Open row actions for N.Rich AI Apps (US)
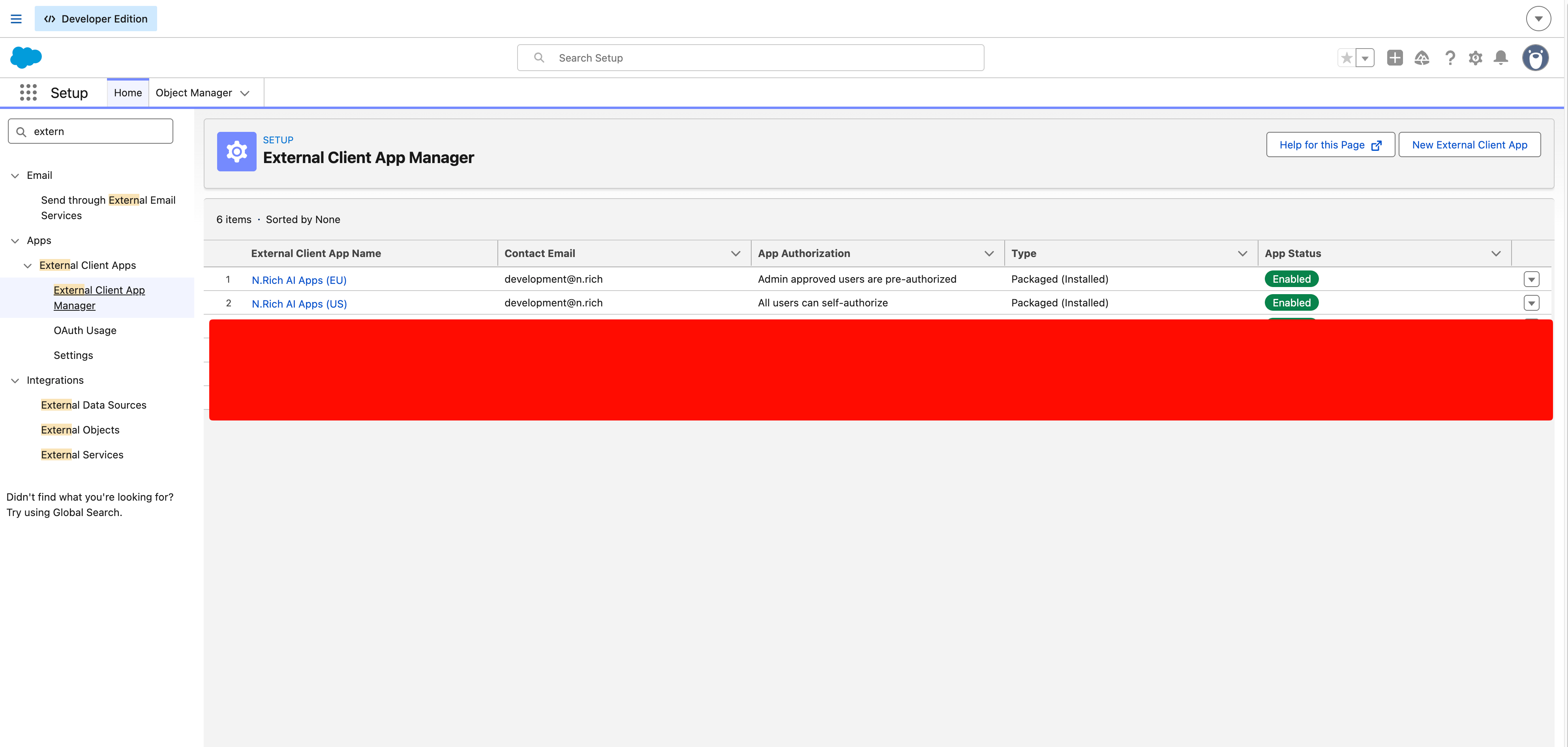This screenshot has width=1568, height=747. [1531, 303]
